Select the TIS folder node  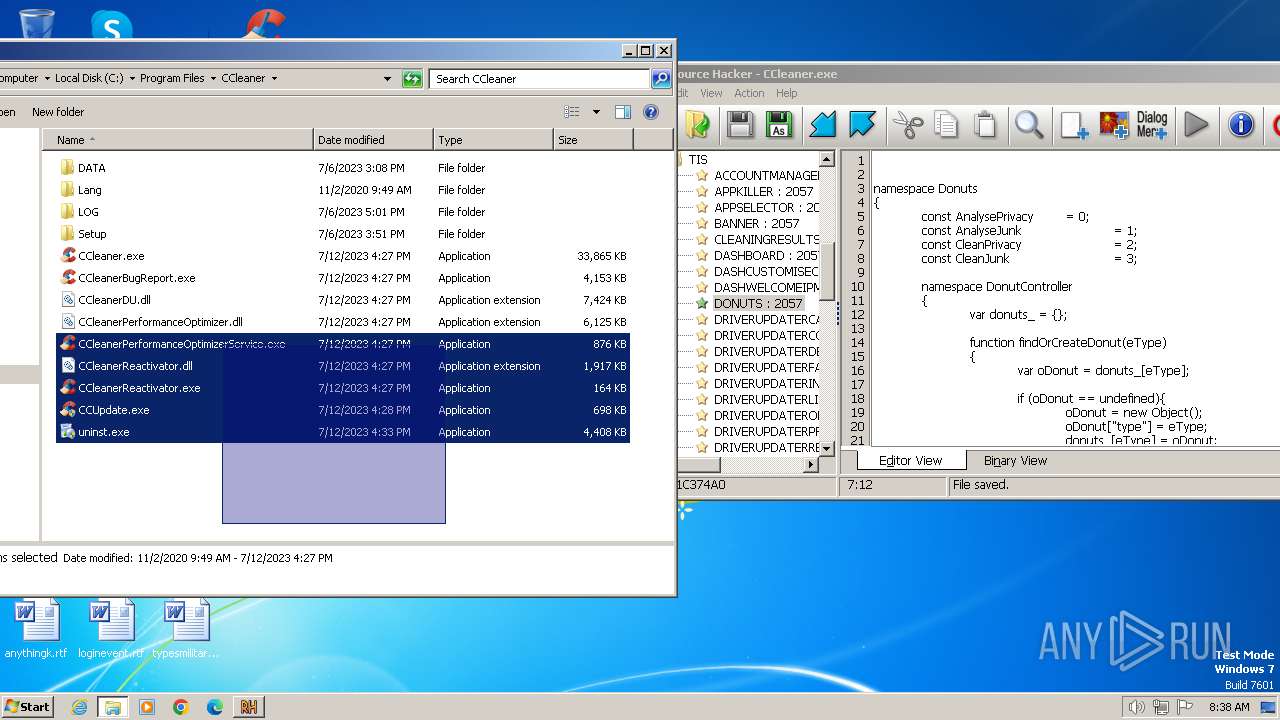pos(697,159)
